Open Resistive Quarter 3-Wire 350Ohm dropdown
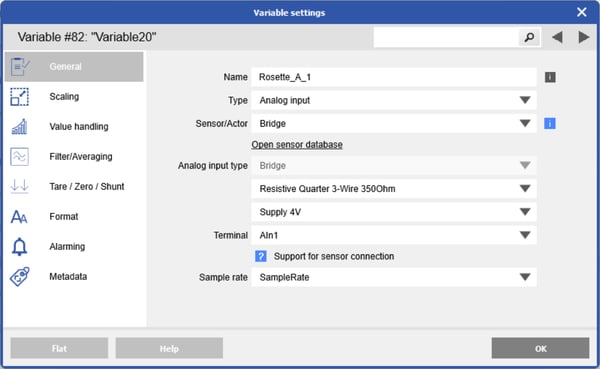Viewport: 600px width, 369px height. [394, 189]
